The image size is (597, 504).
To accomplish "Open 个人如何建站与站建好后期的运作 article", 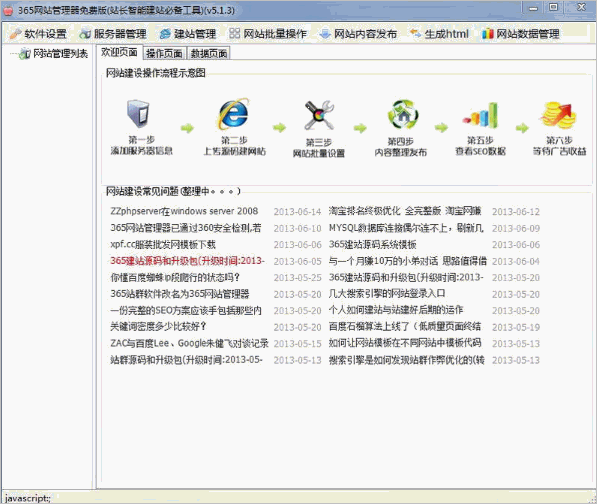I will pos(396,310).
